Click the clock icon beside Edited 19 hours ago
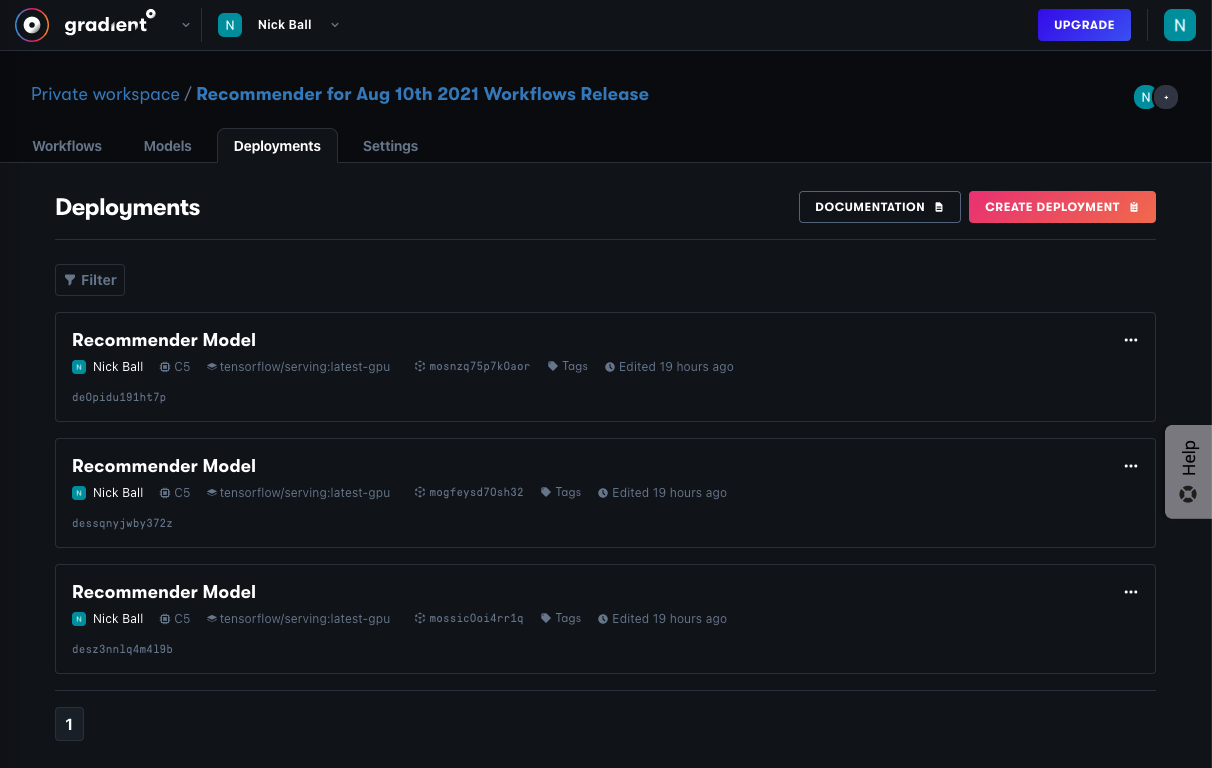Screen dimensions: 1212x768 [x=609, y=366]
